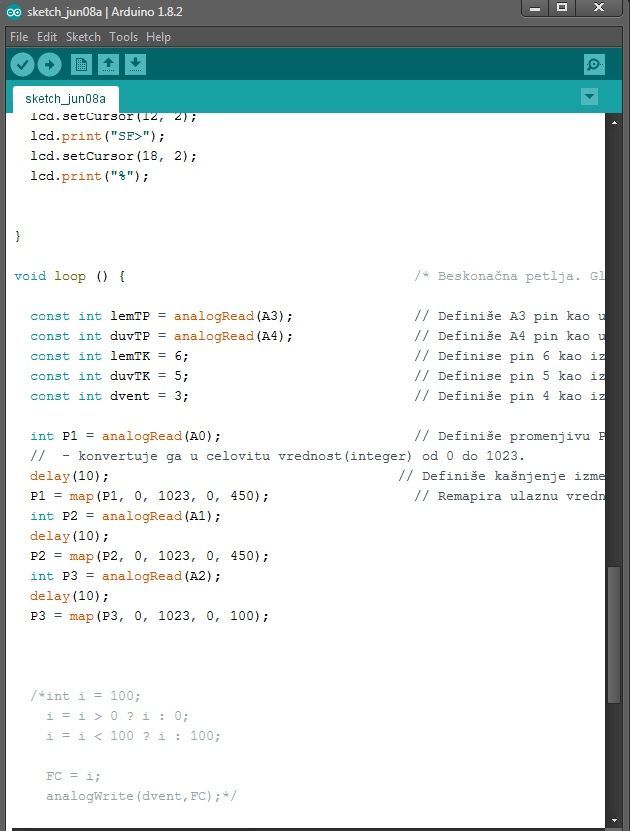Minimize the Arduino window
Viewport: 630px width, 831px height.
533,8
